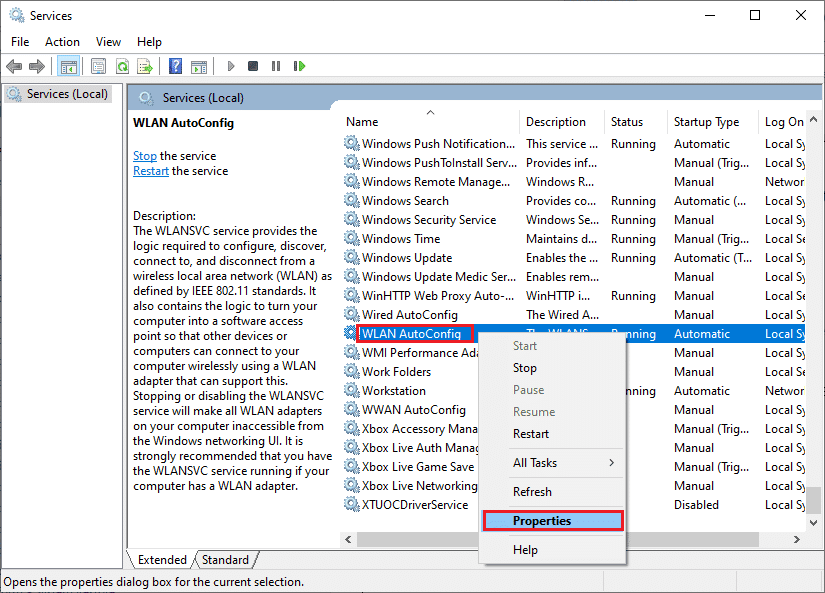Click the Stop Service toolbar icon
The height and width of the screenshot is (593, 825).
253,66
